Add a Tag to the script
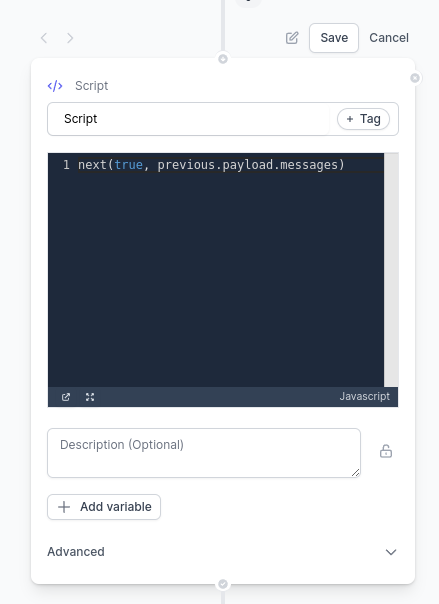439x604 pixels. click(x=363, y=119)
